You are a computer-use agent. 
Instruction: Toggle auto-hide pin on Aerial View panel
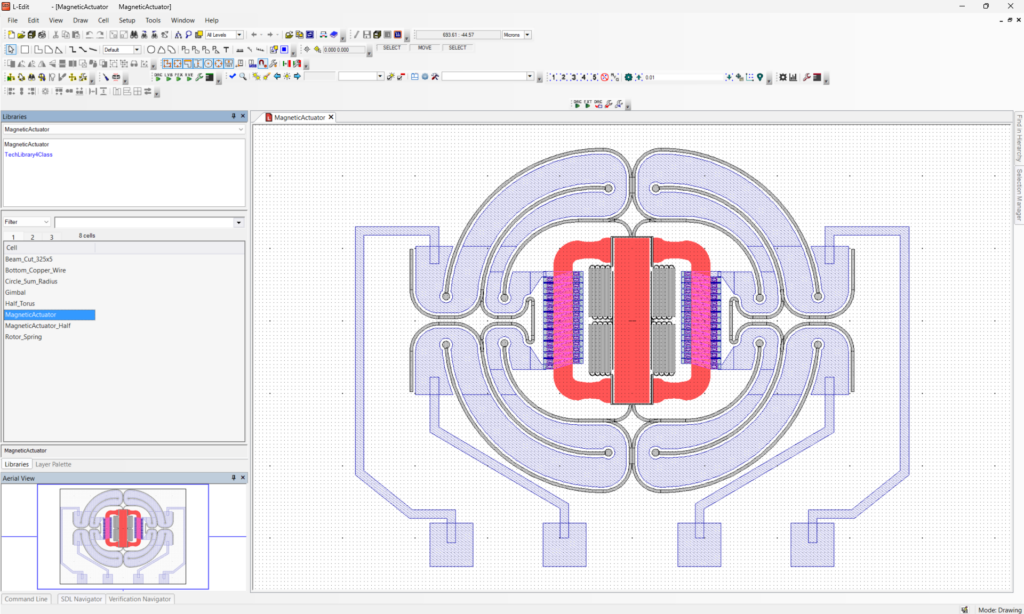coord(234,478)
